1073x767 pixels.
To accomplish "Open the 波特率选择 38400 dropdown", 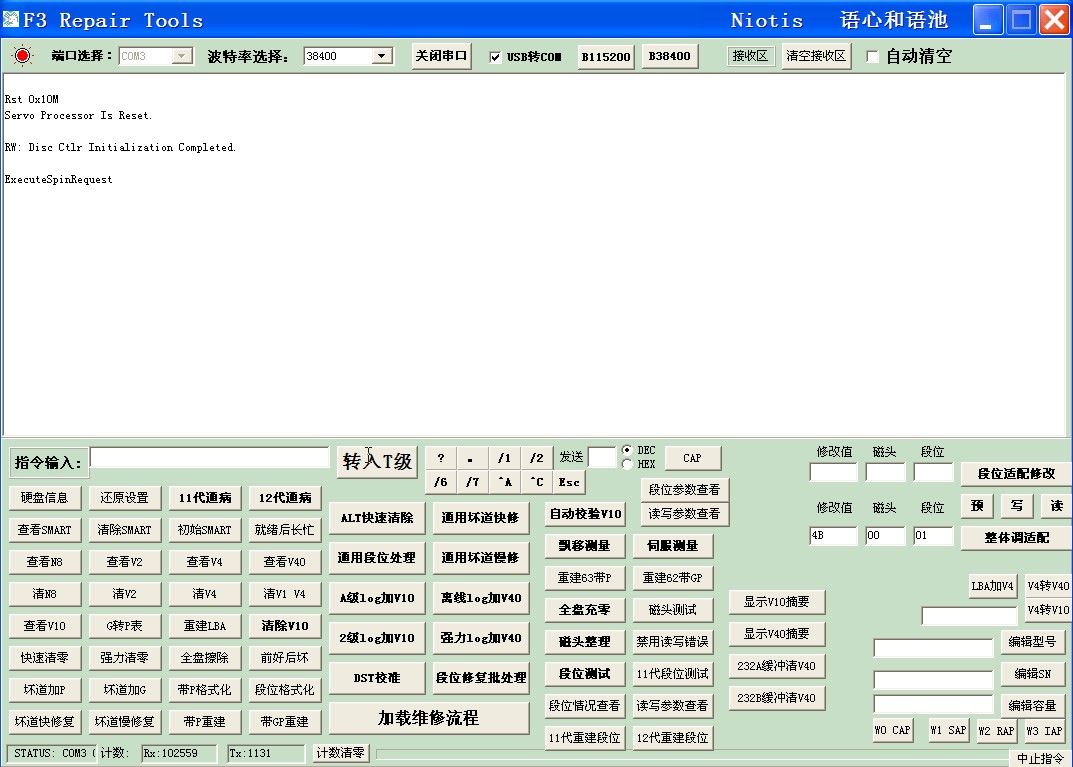I will 382,56.
